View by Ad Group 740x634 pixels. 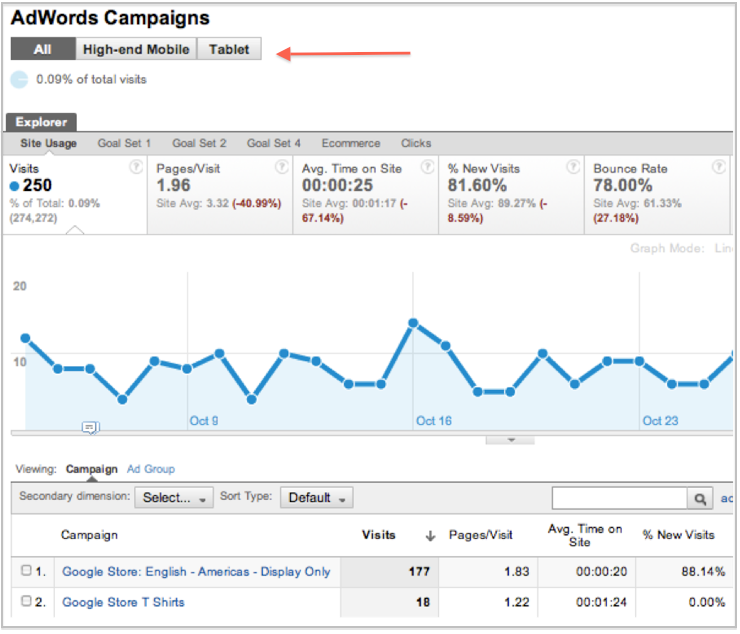pyautogui.click(x=151, y=468)
